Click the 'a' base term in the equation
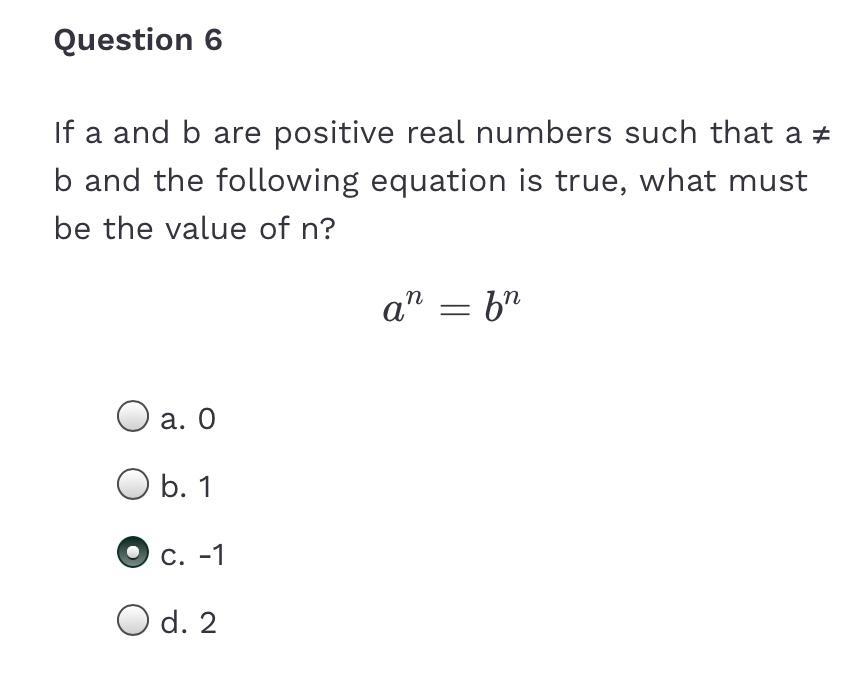This screenshot has width=844, height=697. [392, 310]
